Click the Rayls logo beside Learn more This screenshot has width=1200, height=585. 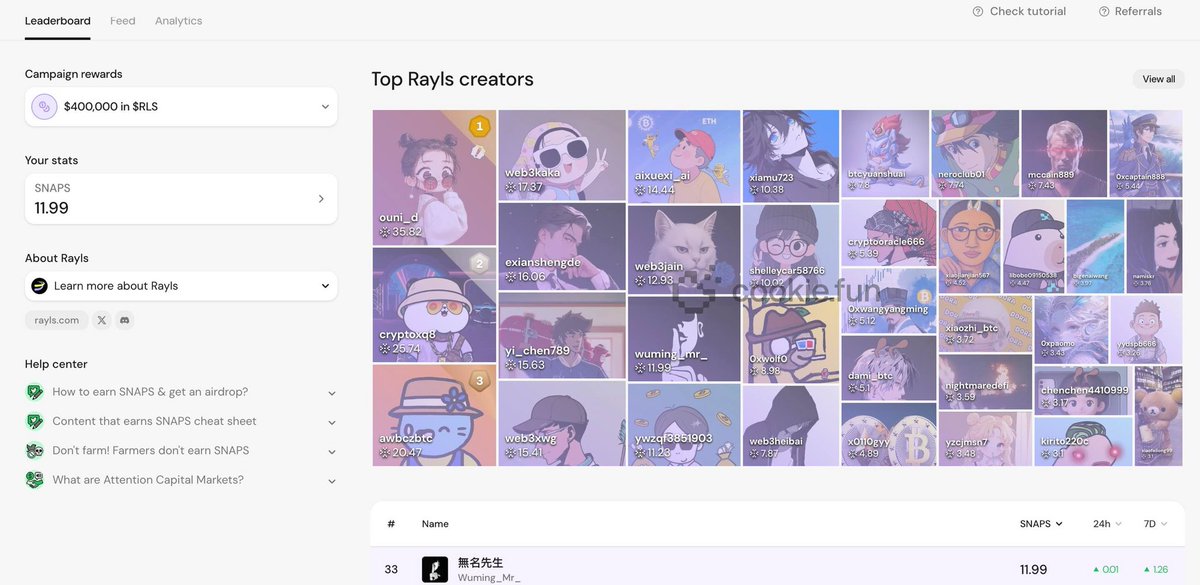pos(40,286)
